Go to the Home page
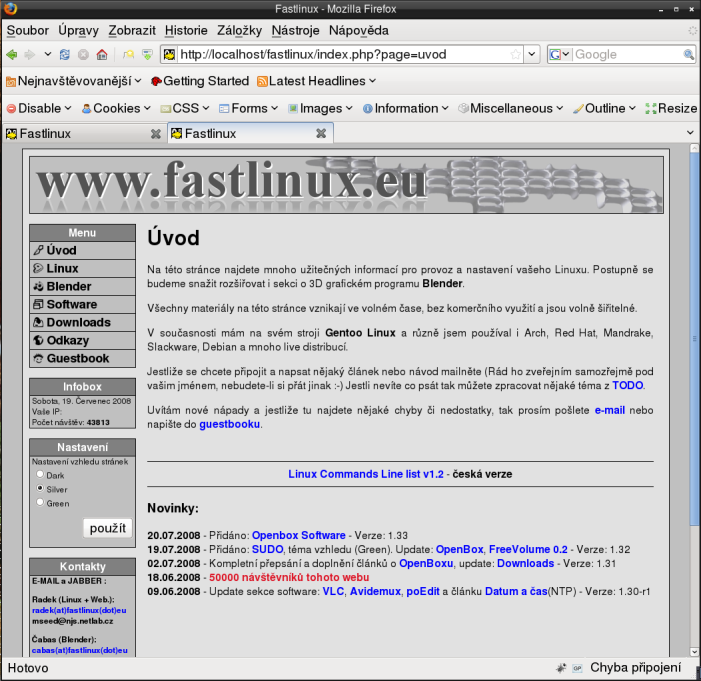The width and height of the screenshot is (701, 681). 102,55
